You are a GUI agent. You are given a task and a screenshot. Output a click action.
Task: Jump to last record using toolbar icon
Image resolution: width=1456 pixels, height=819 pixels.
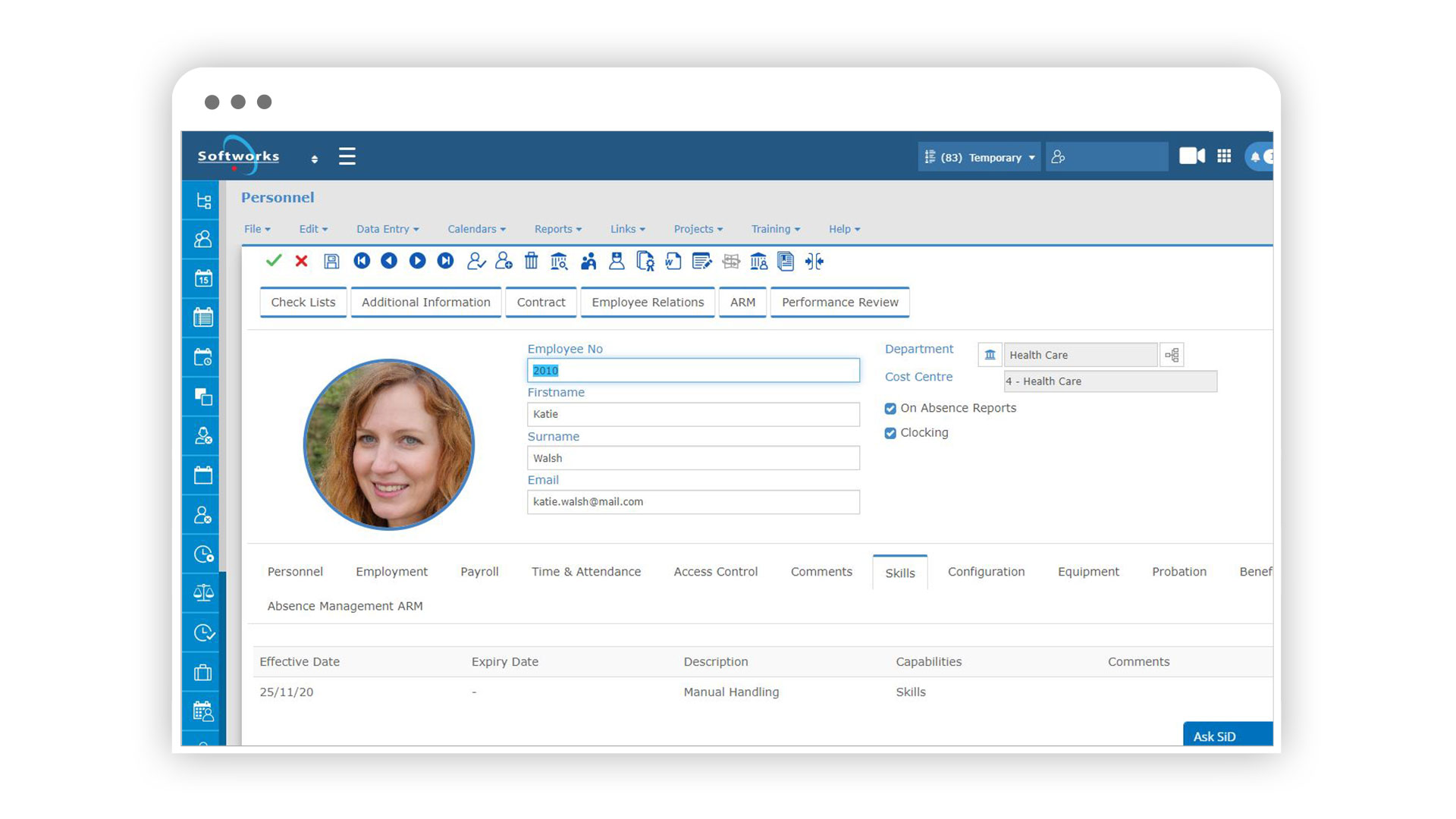point(445,262)
